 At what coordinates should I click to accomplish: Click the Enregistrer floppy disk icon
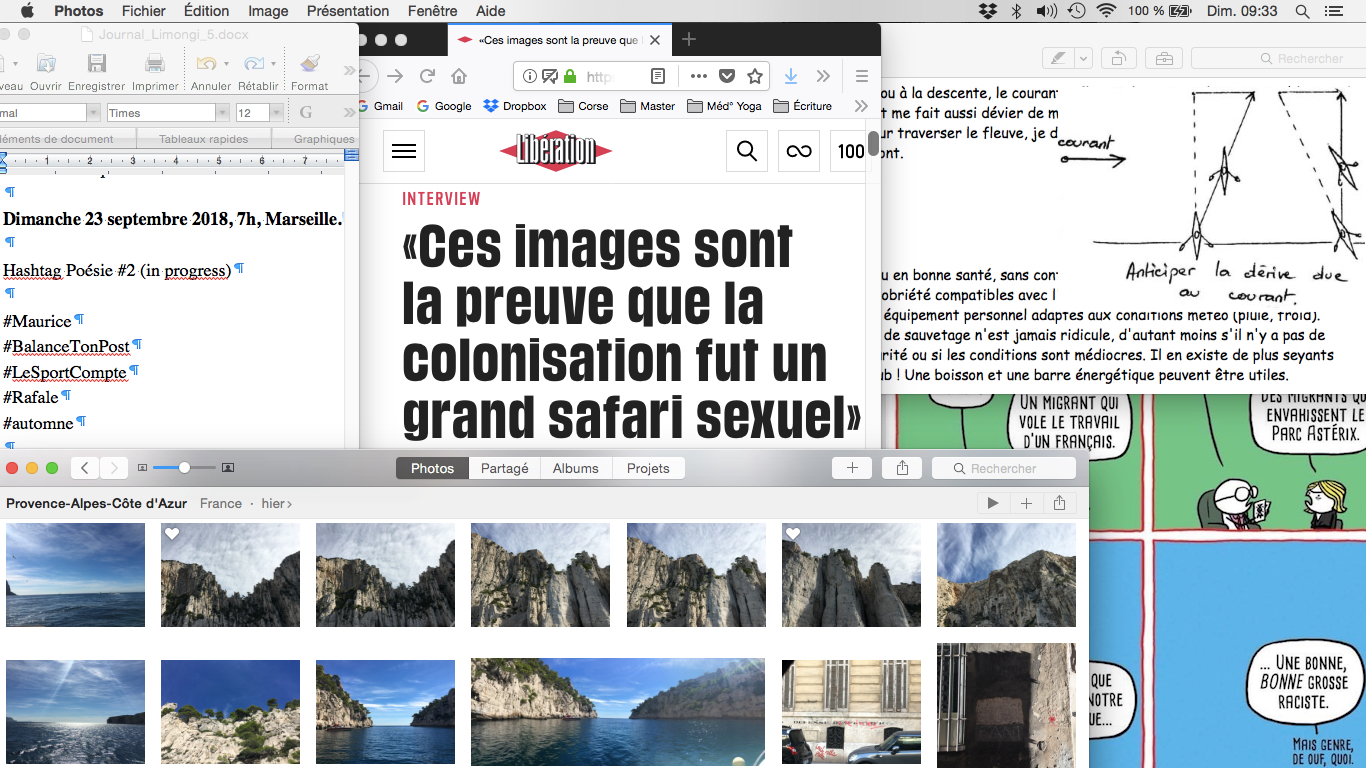click(97, 65)
